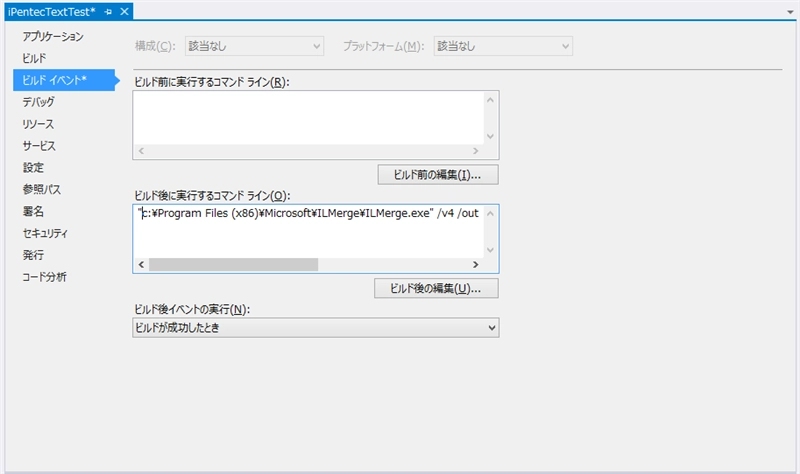This screenshot has height=474, width=800.
Task: Click the ビルド後イベントの実行(N) label
Action: pyautogui.click(x=192, y=310)
